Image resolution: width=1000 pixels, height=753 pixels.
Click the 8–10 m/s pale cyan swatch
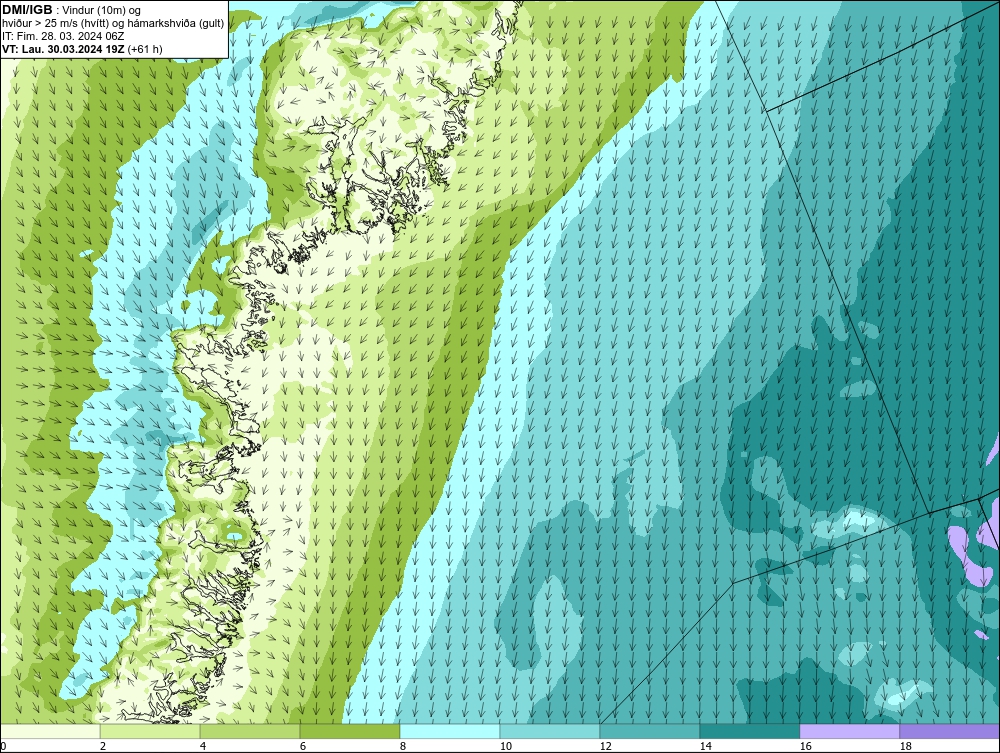[450, 731]
